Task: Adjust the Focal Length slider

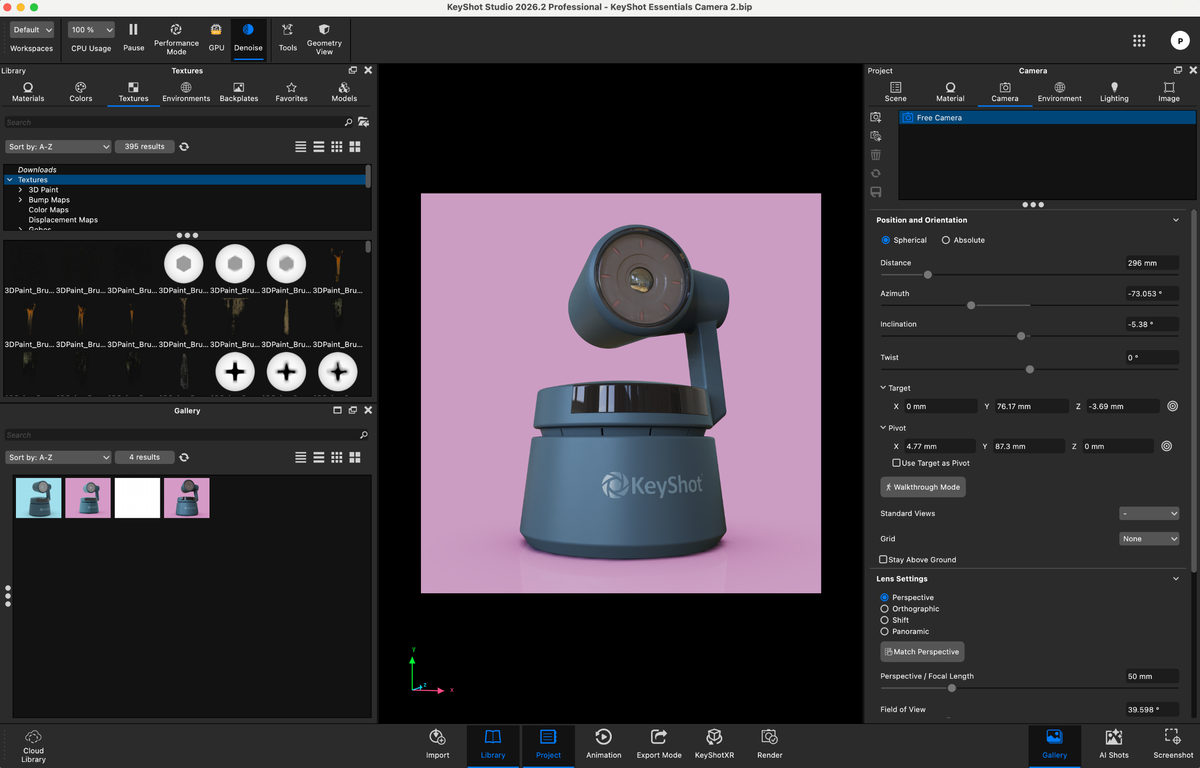Action: [952, 688]
